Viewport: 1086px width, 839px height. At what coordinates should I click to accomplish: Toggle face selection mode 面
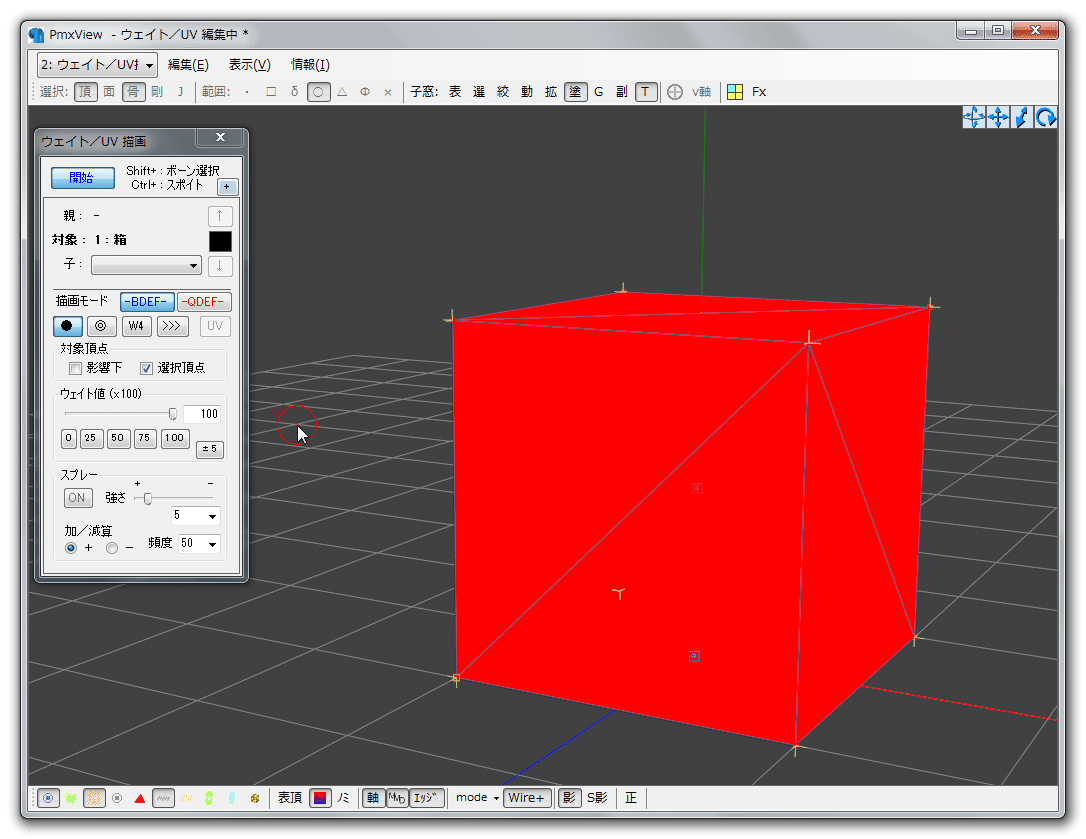pyautogui.click(x=109, y=91)
